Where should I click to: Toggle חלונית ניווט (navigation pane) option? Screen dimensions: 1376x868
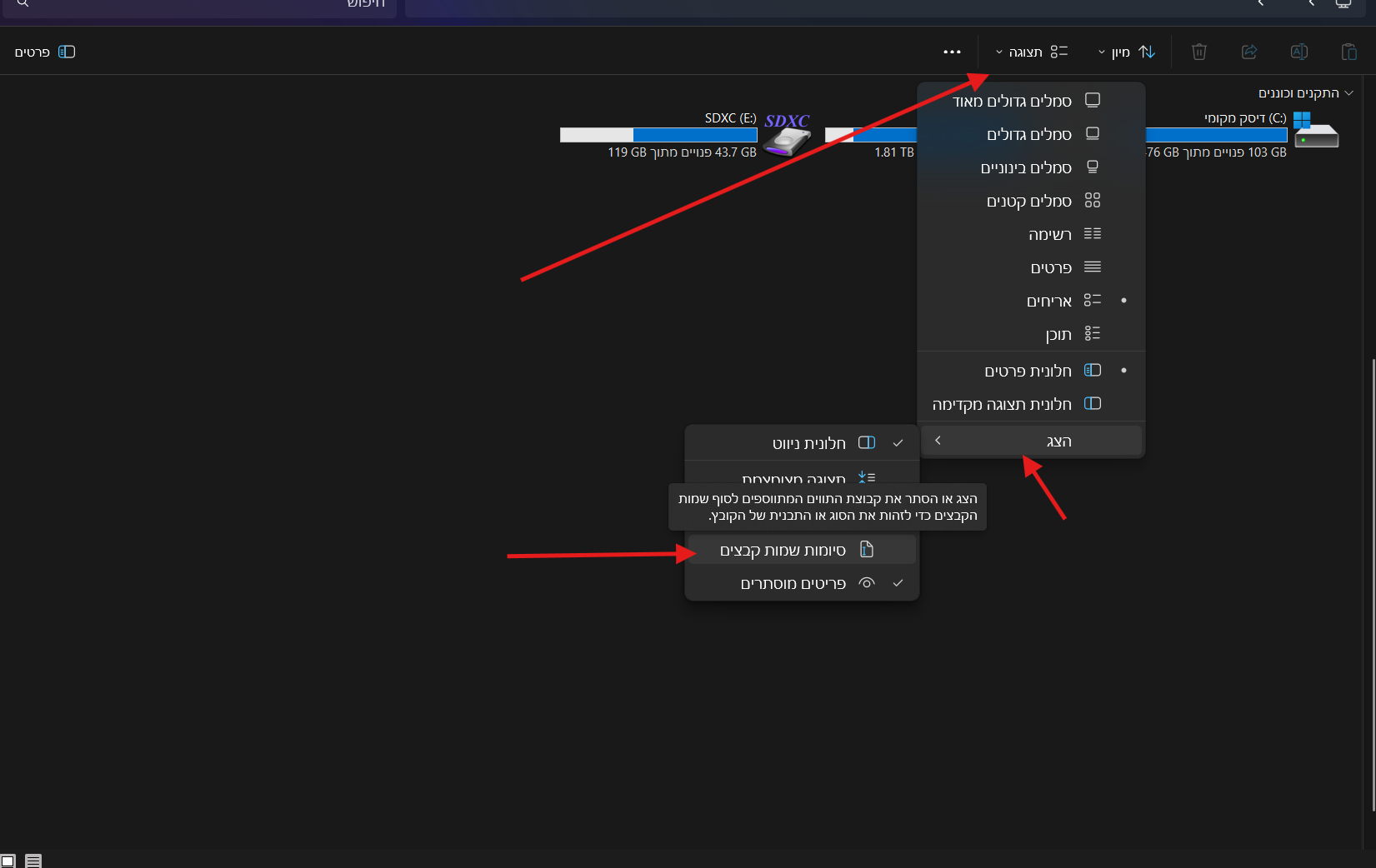(802, 443)
